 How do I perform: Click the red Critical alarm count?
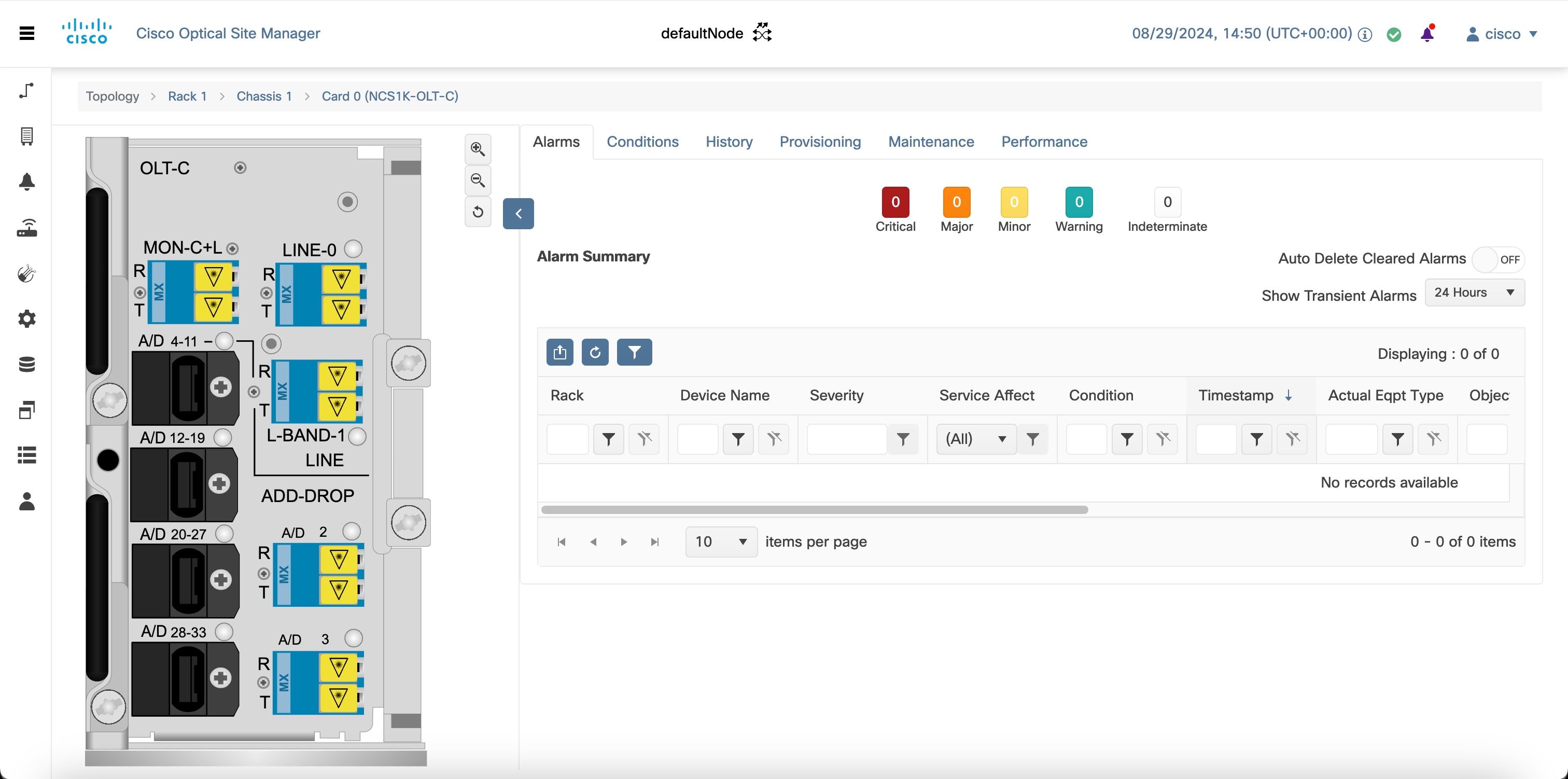(x=895, y=202)
